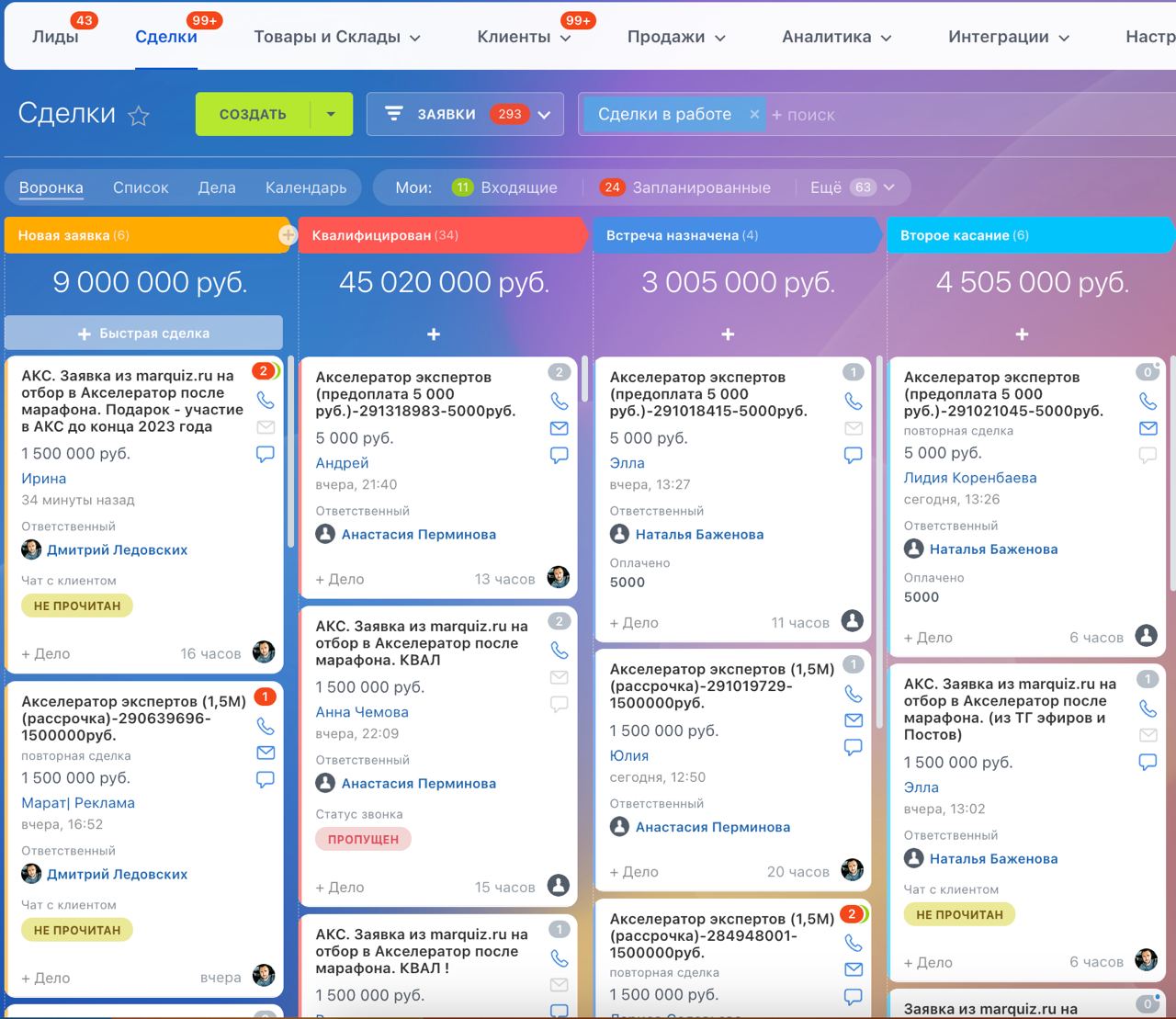Switch to Воронка view
The height and width of the screenshot is (1019, 1176).
point(51,187)
